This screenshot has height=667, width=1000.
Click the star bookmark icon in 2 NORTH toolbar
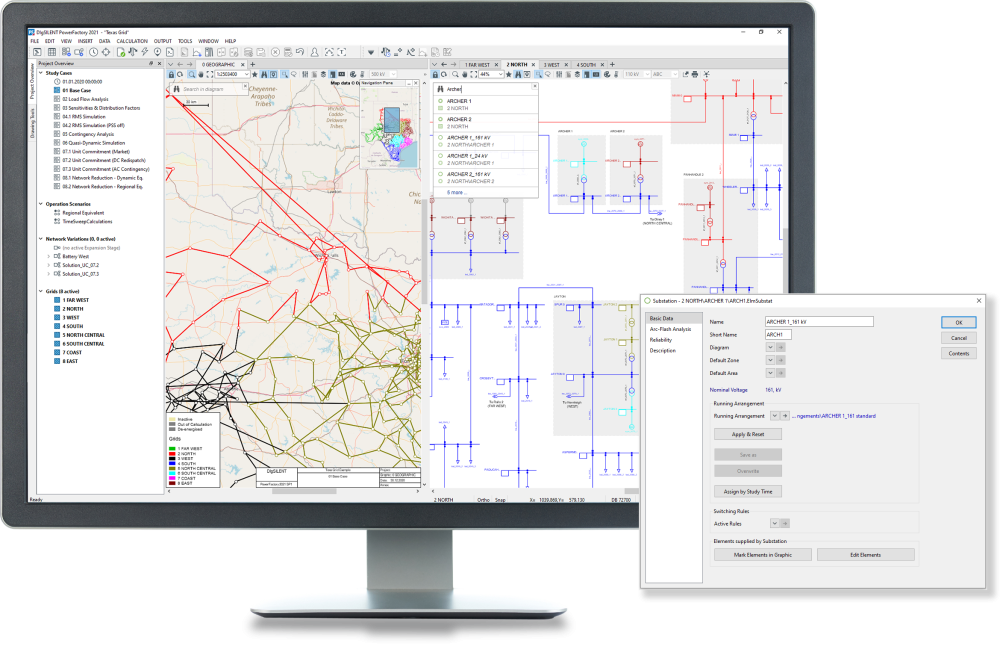point(508,74)
